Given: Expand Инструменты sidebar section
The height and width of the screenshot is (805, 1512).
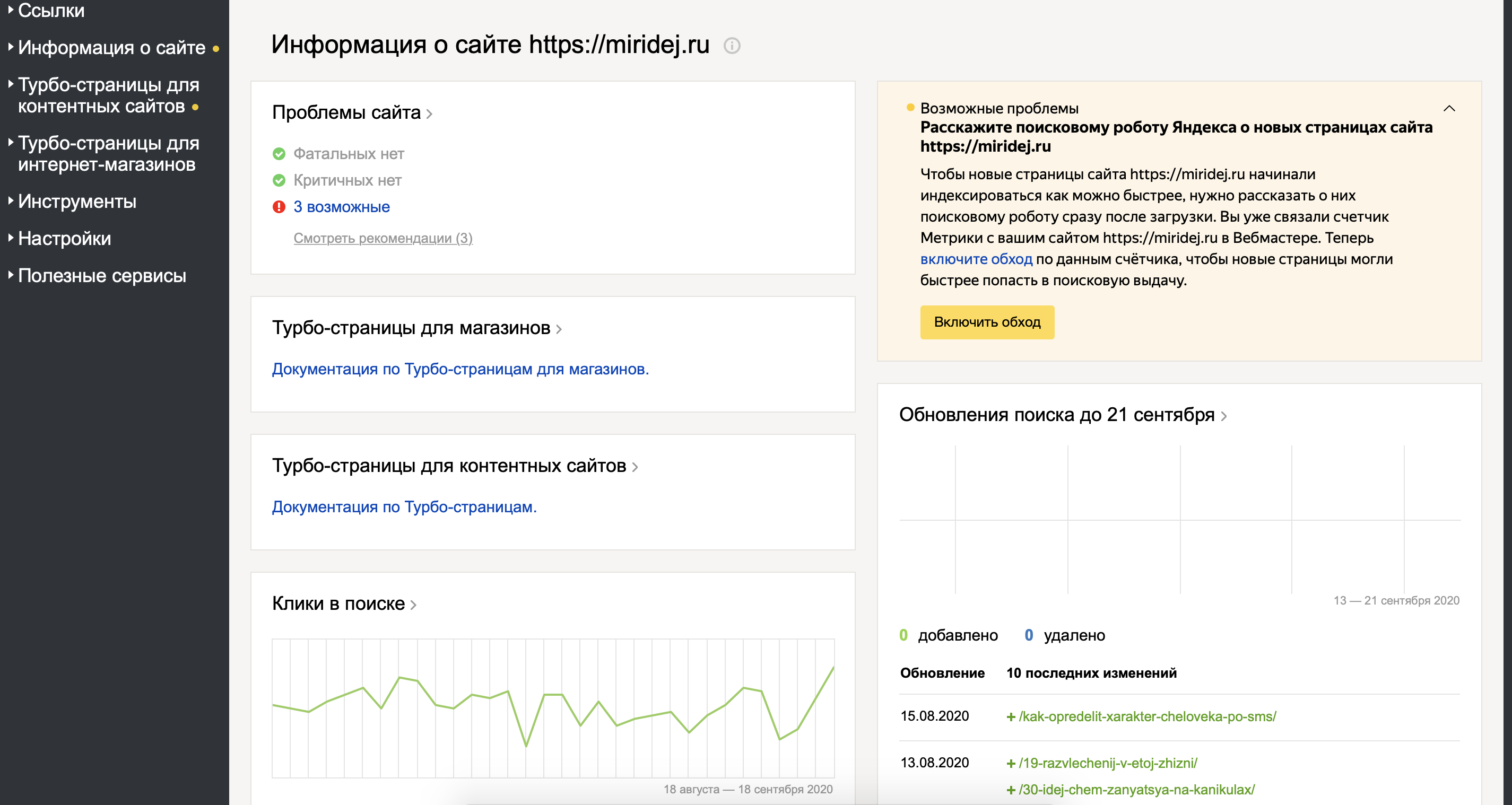Looking at the screenshot, I should point(76,202).
